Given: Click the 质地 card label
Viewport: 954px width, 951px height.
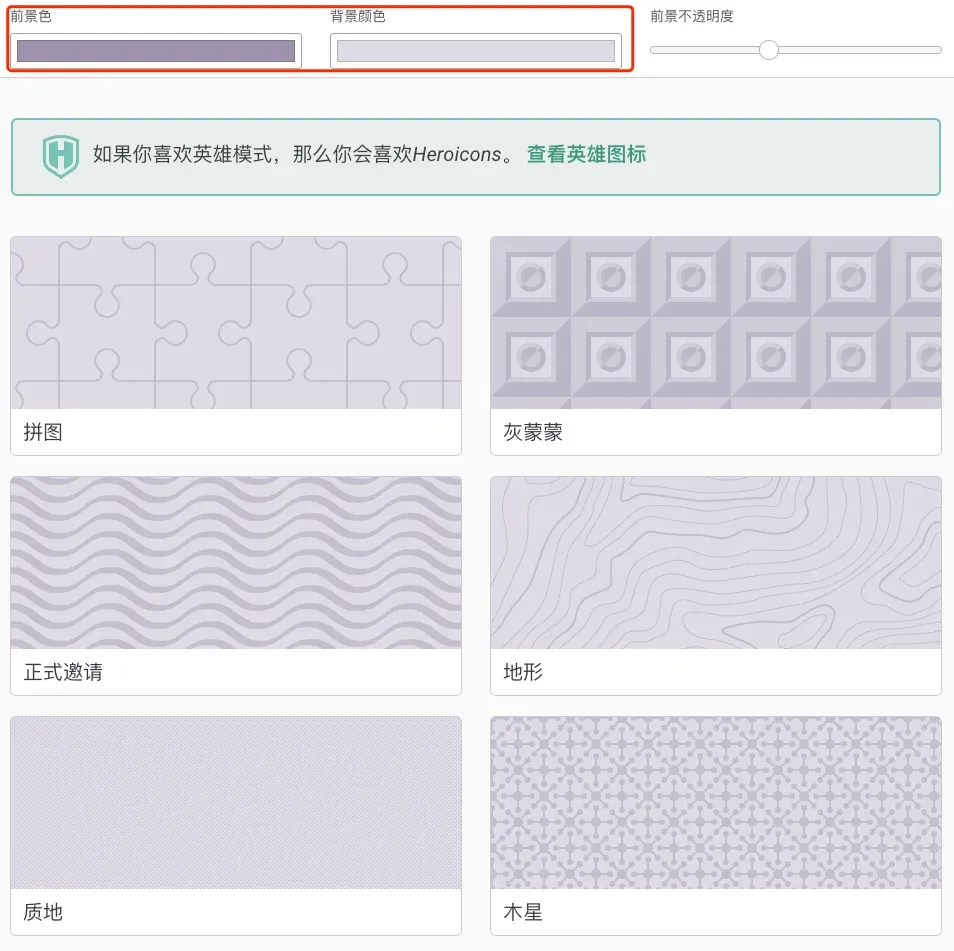Looking at the screenshot, I should (43, 912).
